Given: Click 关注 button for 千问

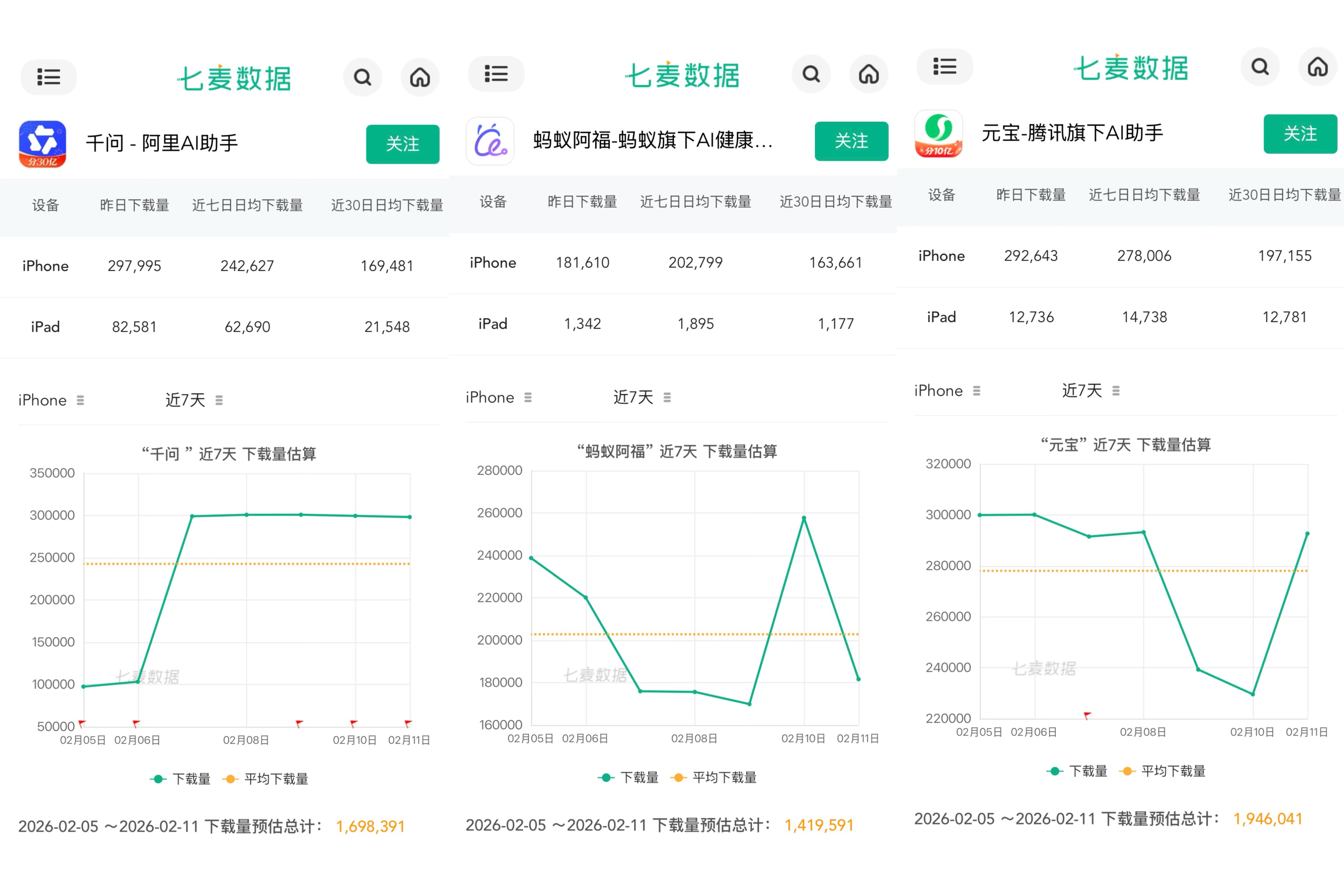Looking at the screenshot, I should tap(402, 144).
